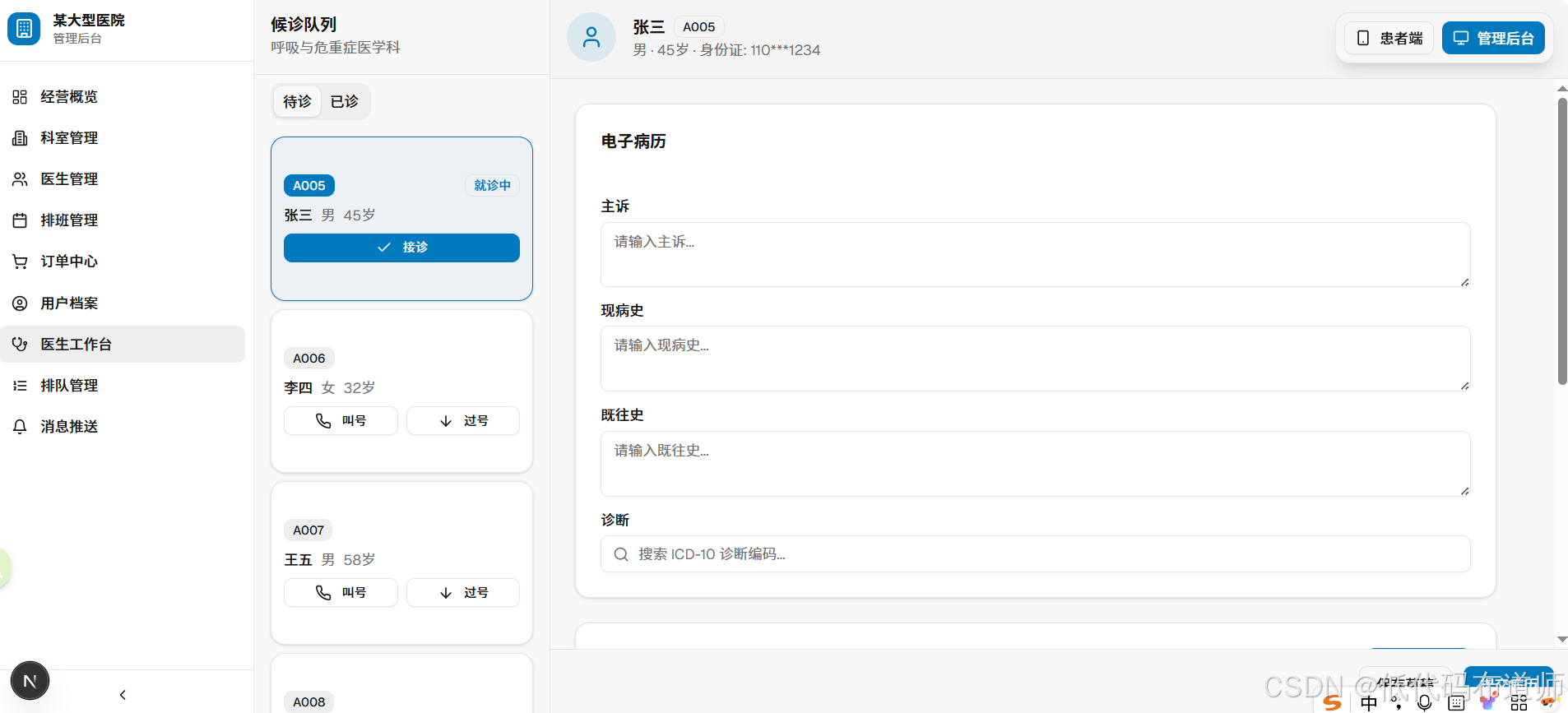1568x713 pixels.
Task: Click the 候诊队列 heading
Action: tap(304, 25)
